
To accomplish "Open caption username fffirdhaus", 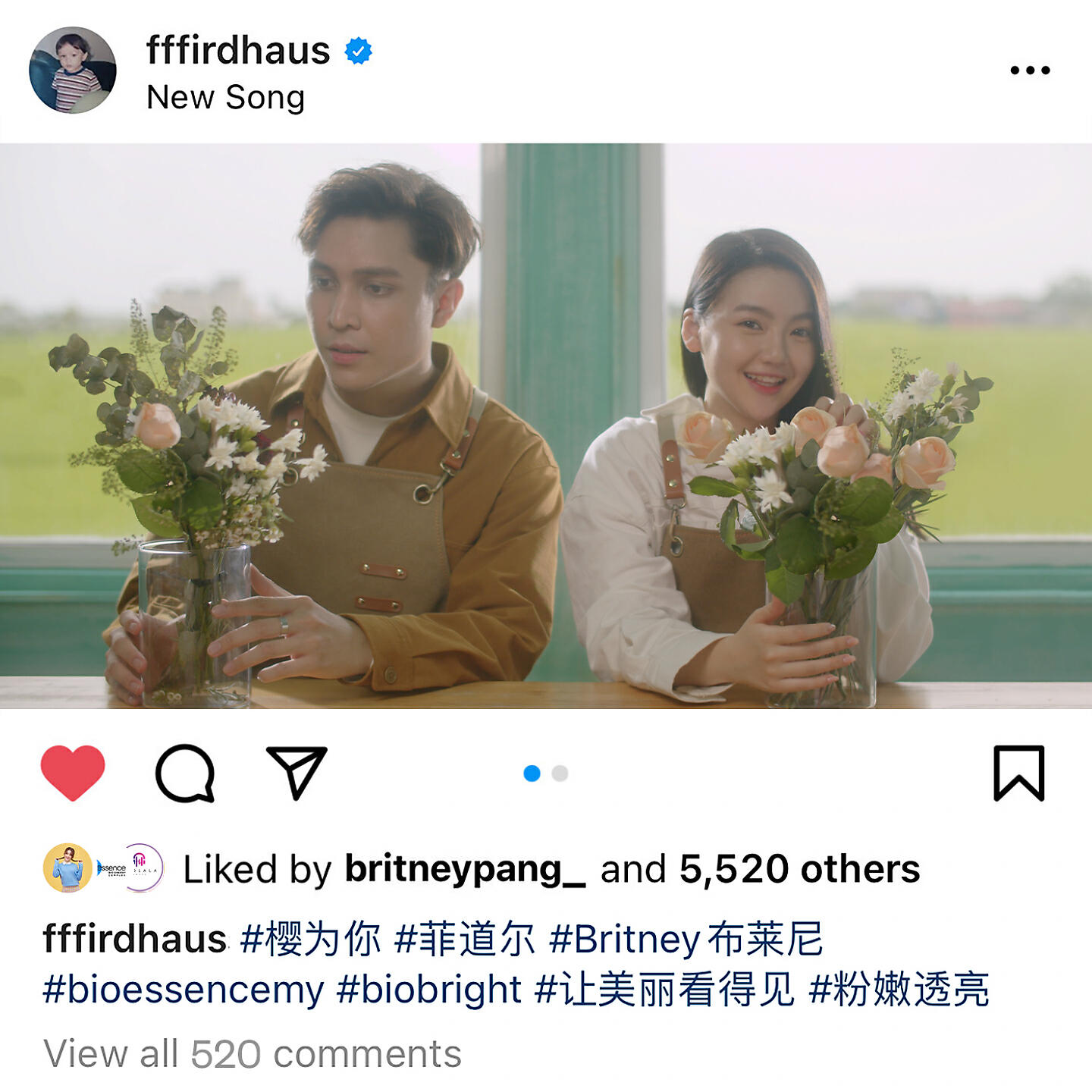I will [135, 940].
